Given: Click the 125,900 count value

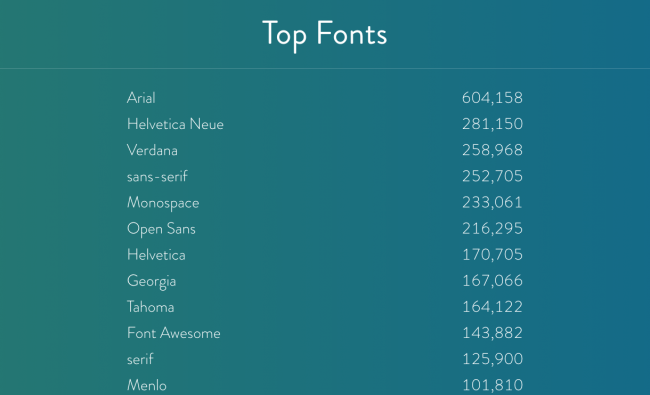Looking at the screenshot, I should (x=492, y=359).
